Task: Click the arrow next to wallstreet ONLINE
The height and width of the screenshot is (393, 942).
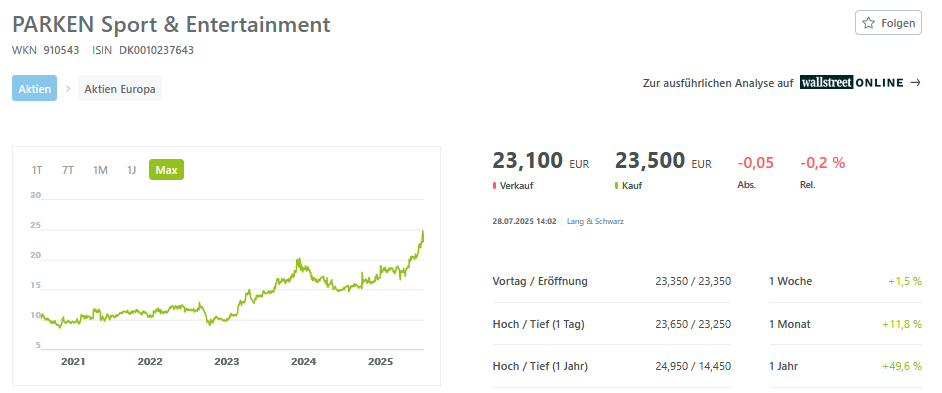Action: tap(915, 83)
